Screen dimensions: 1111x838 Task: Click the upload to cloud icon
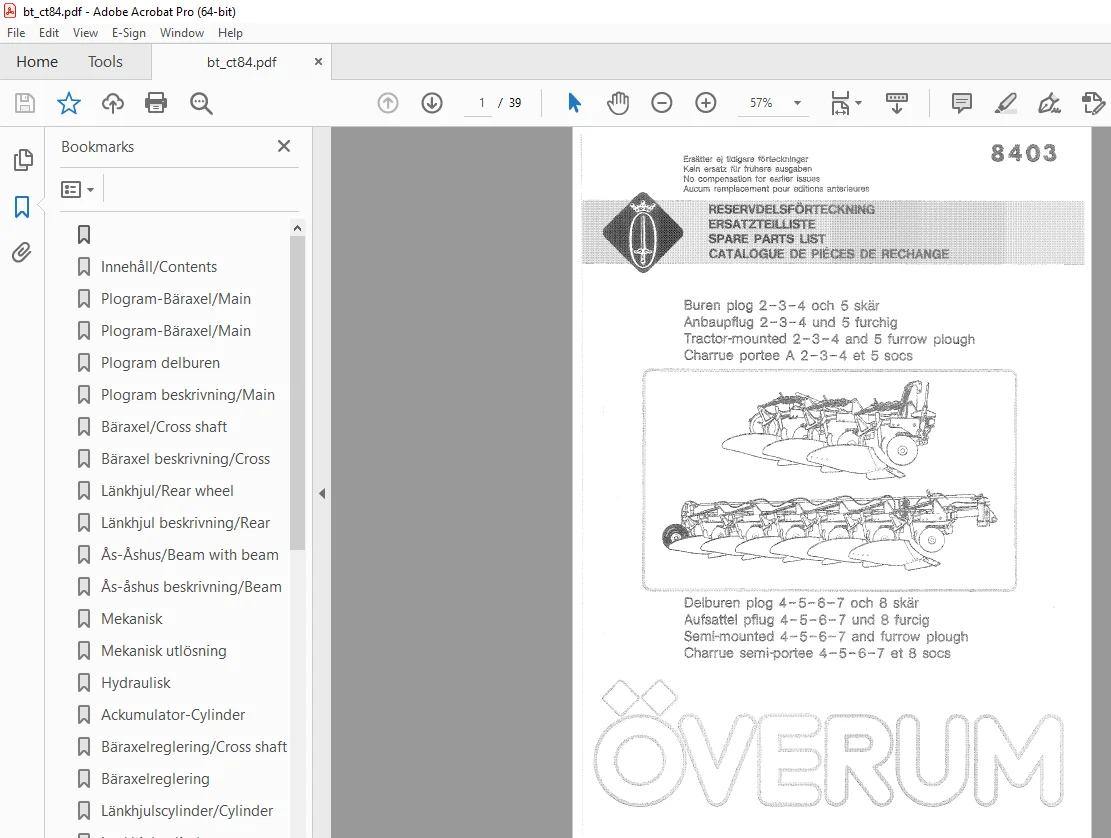tap(113, 103)
